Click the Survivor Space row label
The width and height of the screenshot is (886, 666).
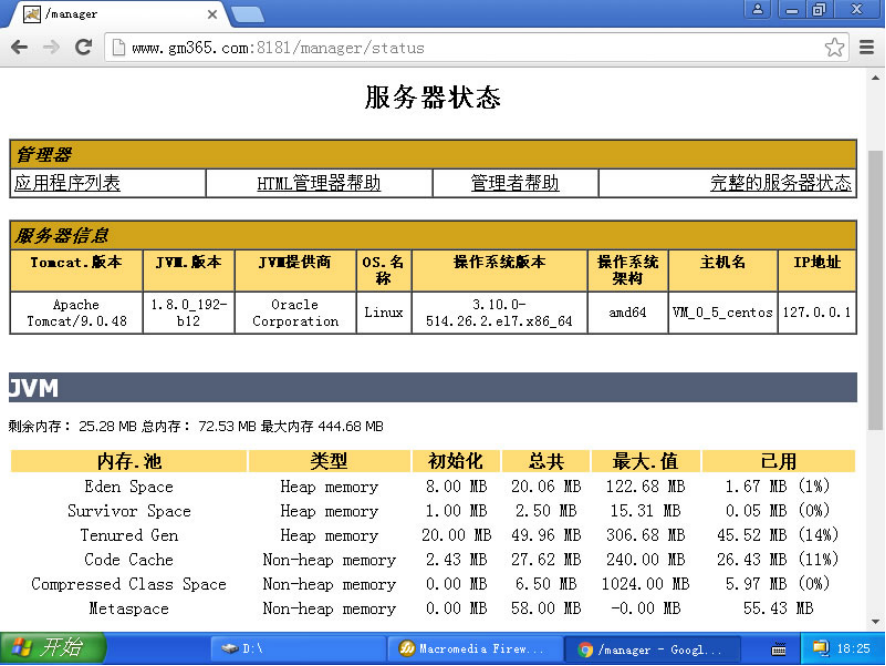[129, 511]
